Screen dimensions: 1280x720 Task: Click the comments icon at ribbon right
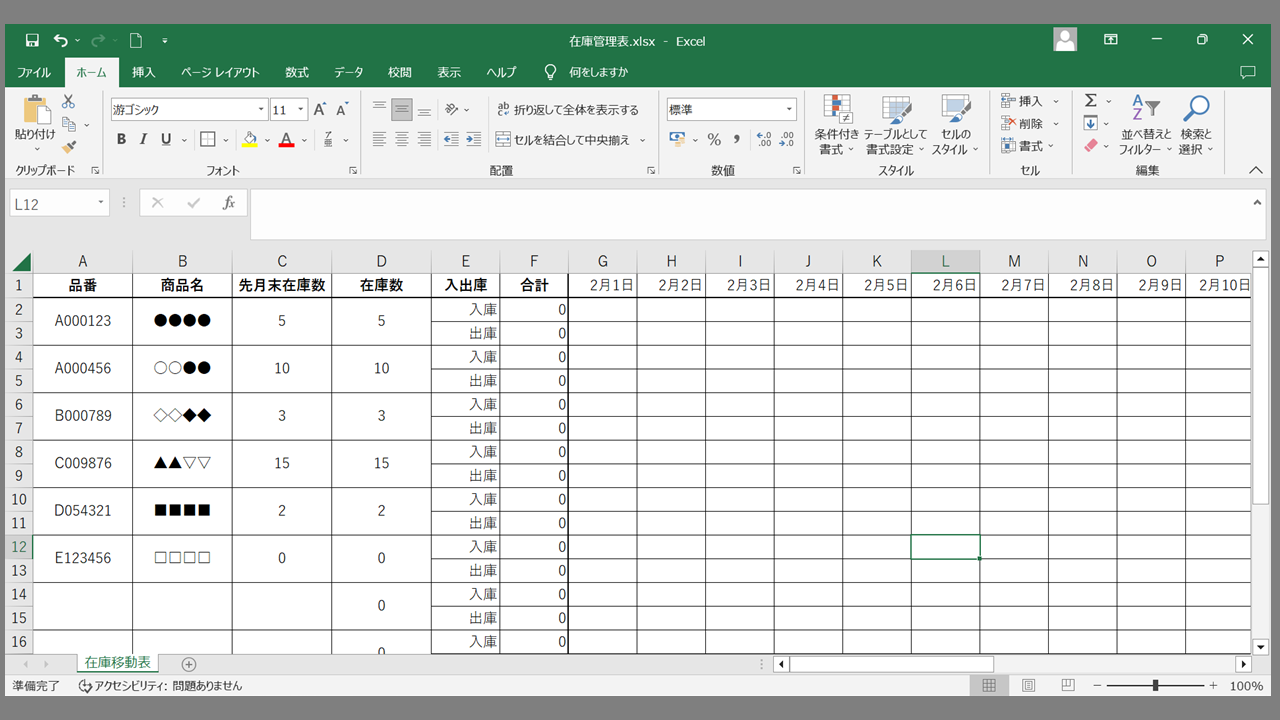click(1247, 72)
